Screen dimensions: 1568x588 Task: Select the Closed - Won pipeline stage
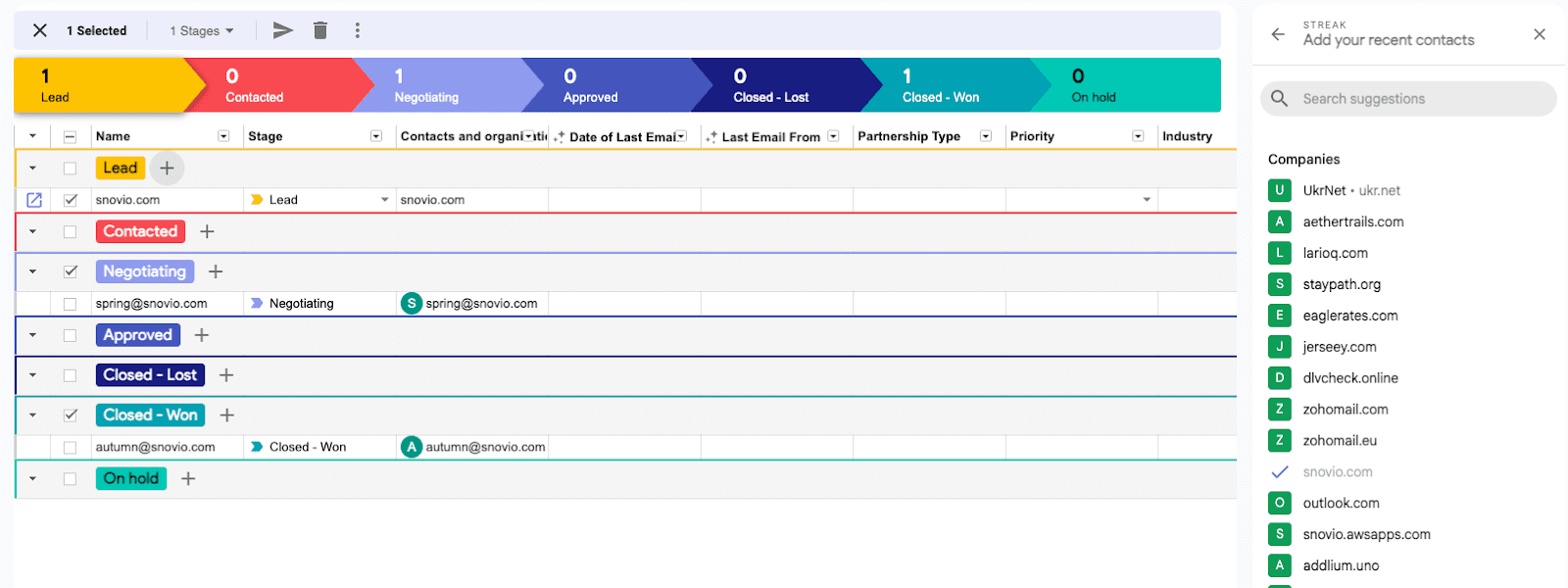[x=941, y=85]
